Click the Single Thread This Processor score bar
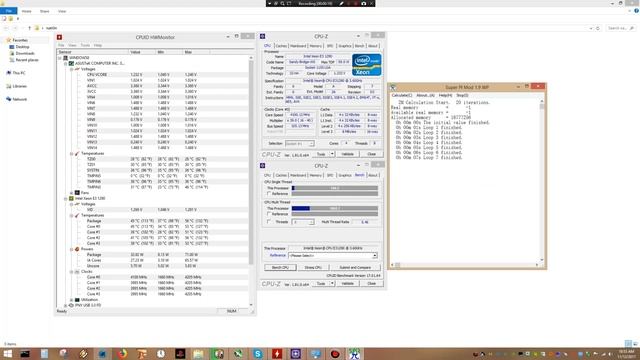 [335, 188]
